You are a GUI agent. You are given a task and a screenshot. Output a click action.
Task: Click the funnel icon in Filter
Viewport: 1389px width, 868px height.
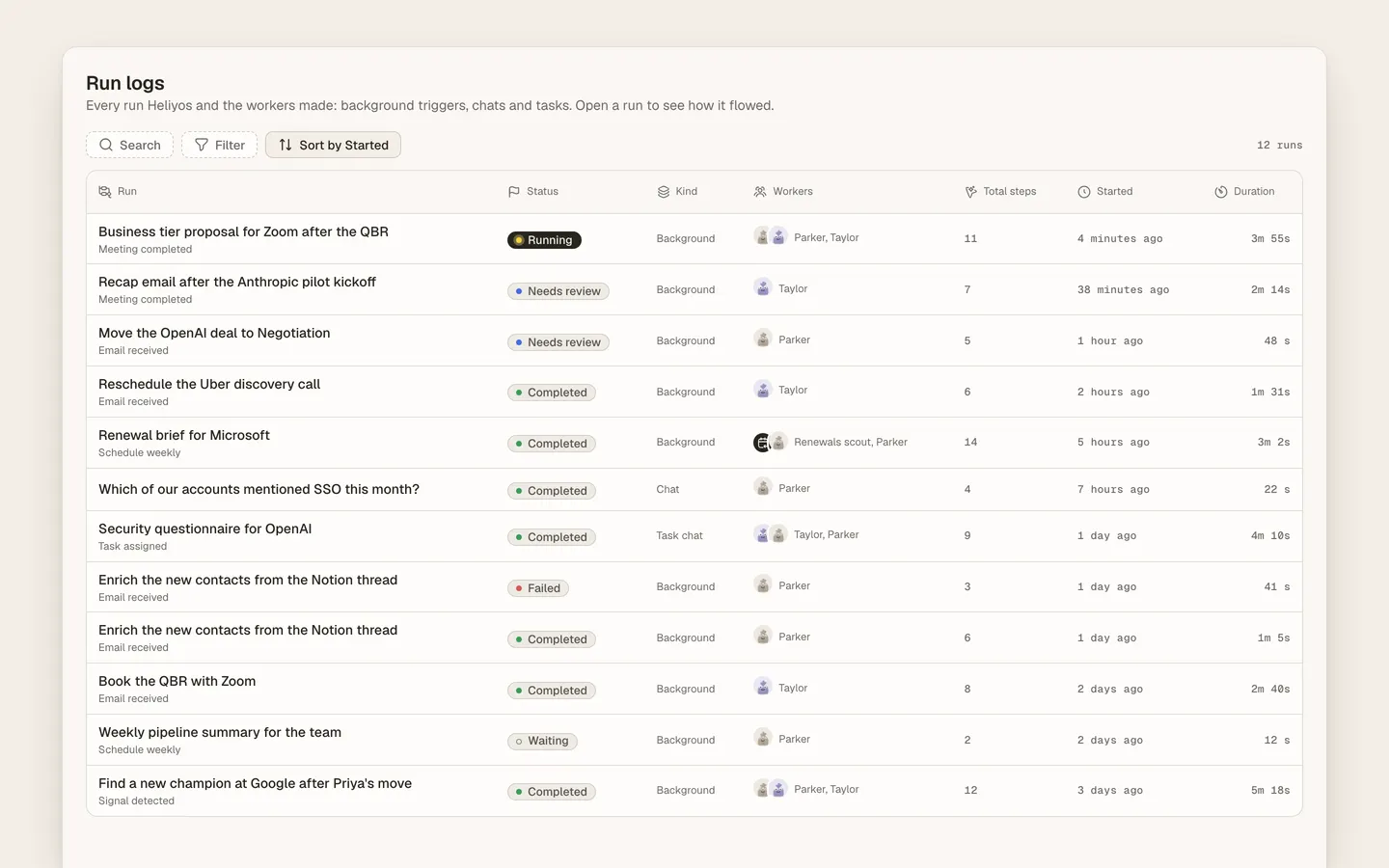(202, 145)
